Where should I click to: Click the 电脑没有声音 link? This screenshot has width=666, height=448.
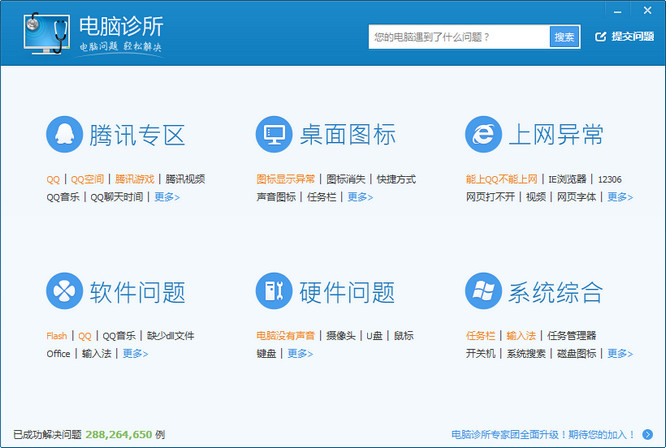(x=286, y=336)
